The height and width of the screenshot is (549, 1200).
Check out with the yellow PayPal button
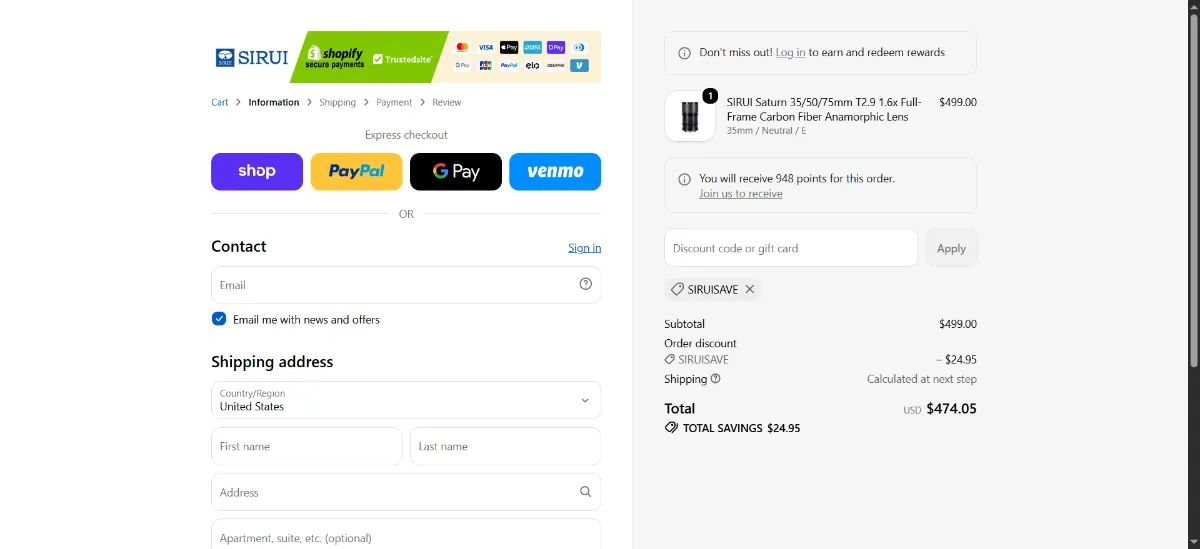356,171
